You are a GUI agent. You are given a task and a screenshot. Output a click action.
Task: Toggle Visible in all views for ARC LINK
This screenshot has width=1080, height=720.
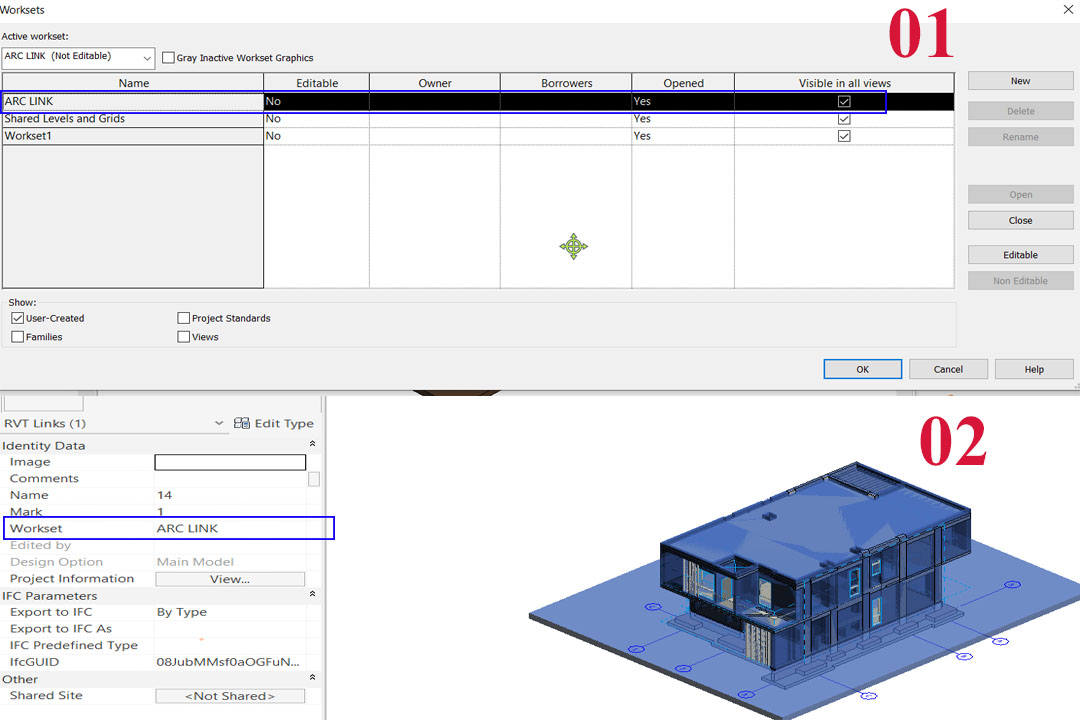tap(844, 101)
